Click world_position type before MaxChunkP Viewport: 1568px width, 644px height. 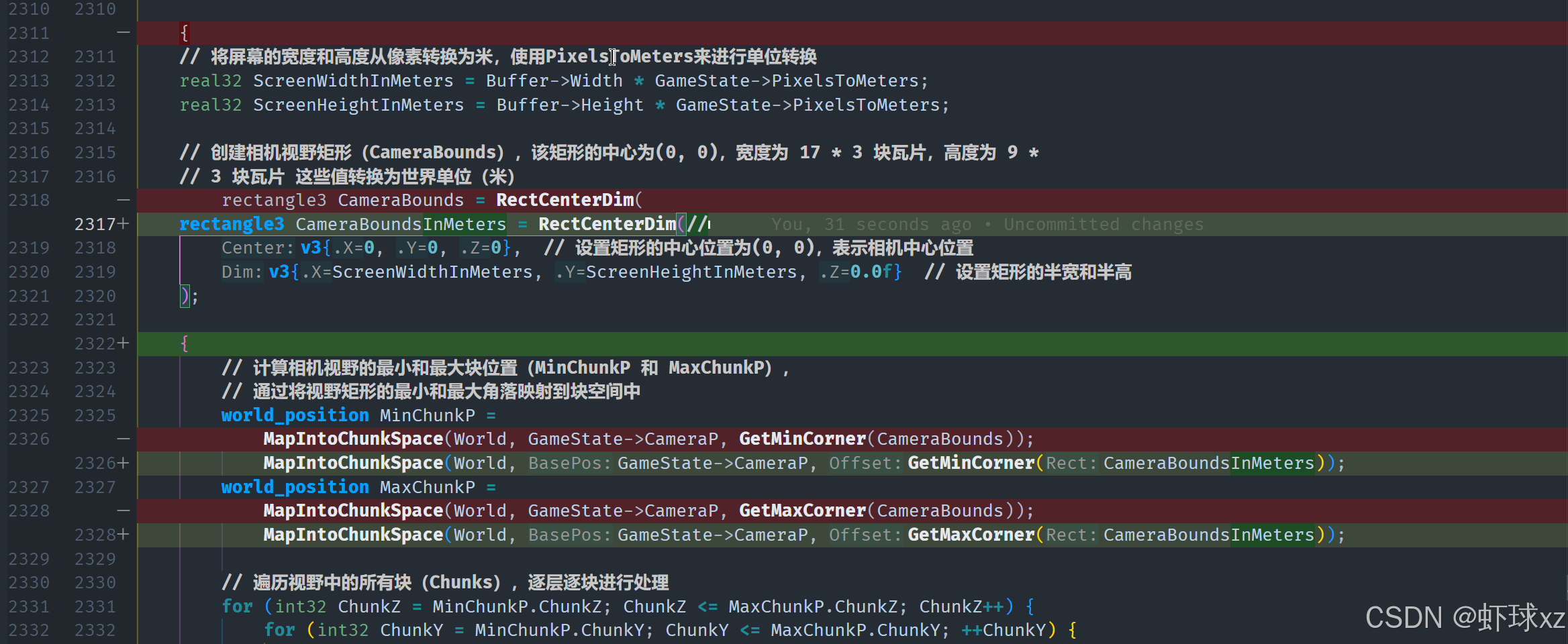(x=295, y=487)
